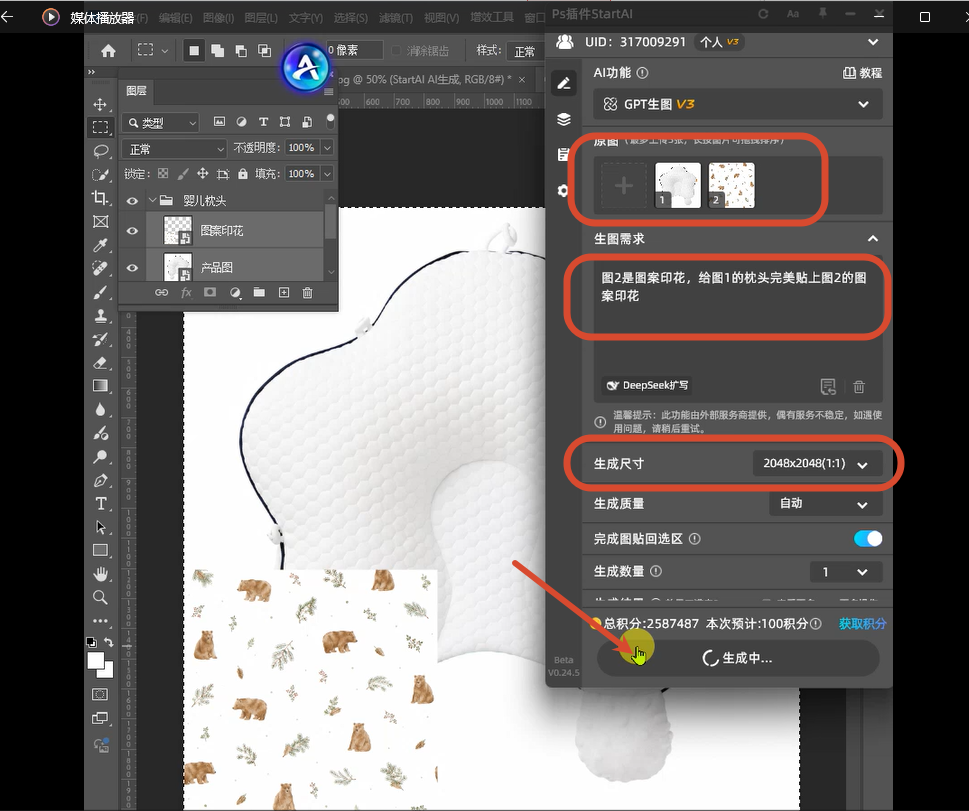This screenshot has height=811, width=969.
Task: Open layer filter 类型 dropdown
Action: point(161,123)
